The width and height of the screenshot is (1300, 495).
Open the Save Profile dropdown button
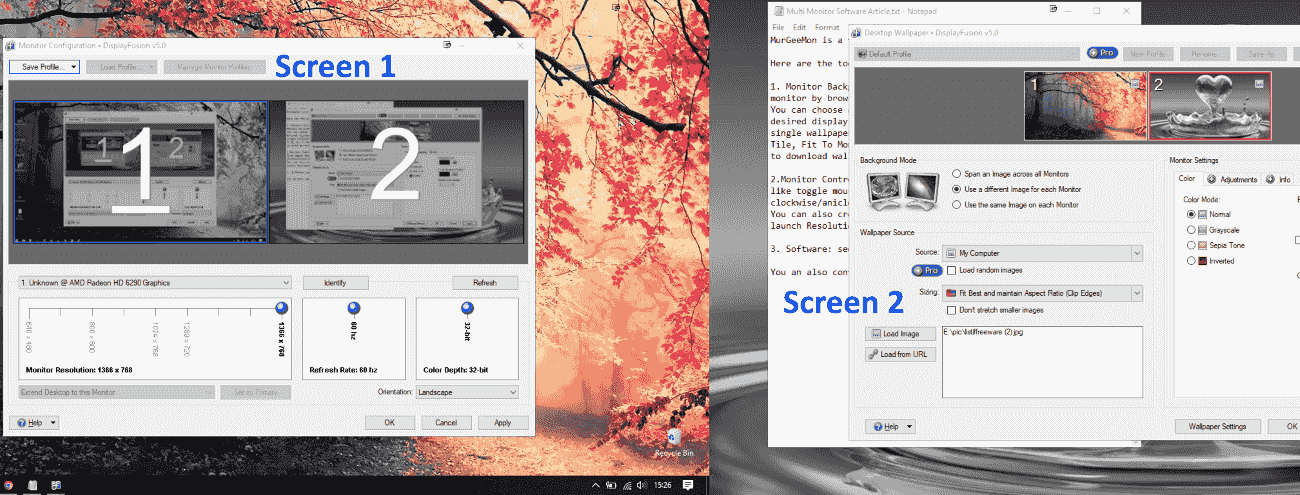[43, 67]
